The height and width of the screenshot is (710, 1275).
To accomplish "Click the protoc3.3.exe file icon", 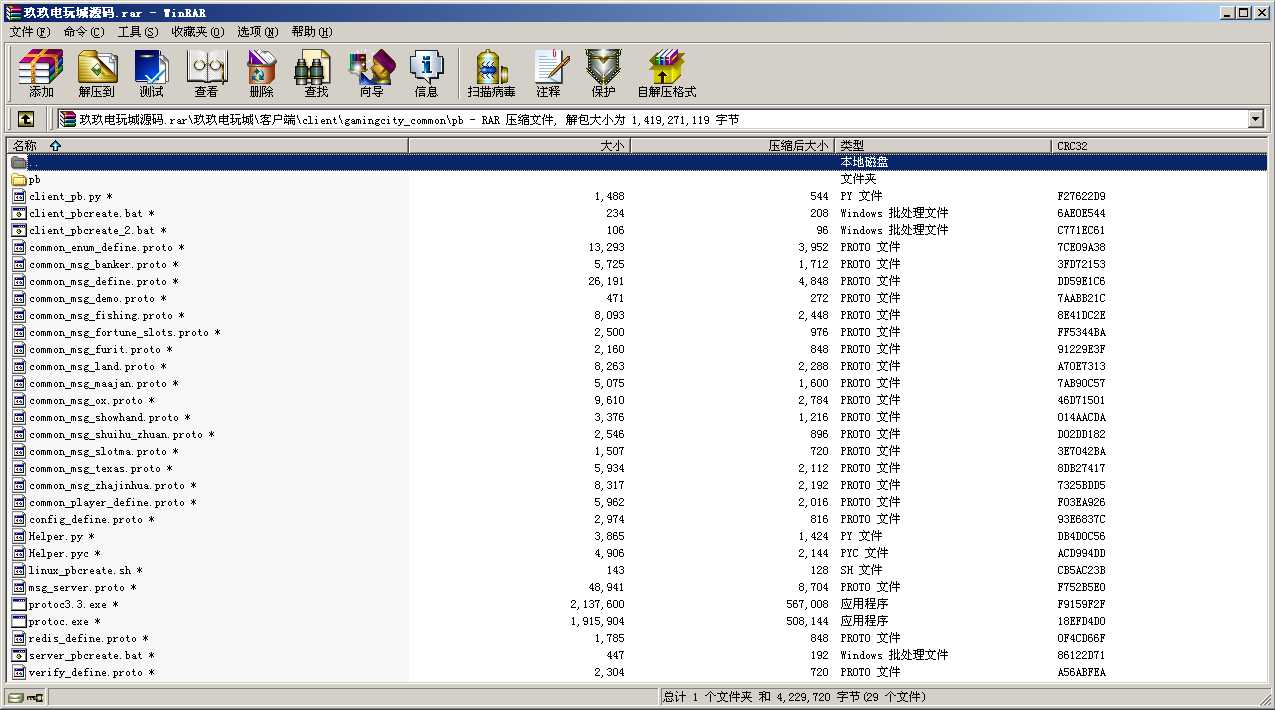I will (x=19, y=605).
